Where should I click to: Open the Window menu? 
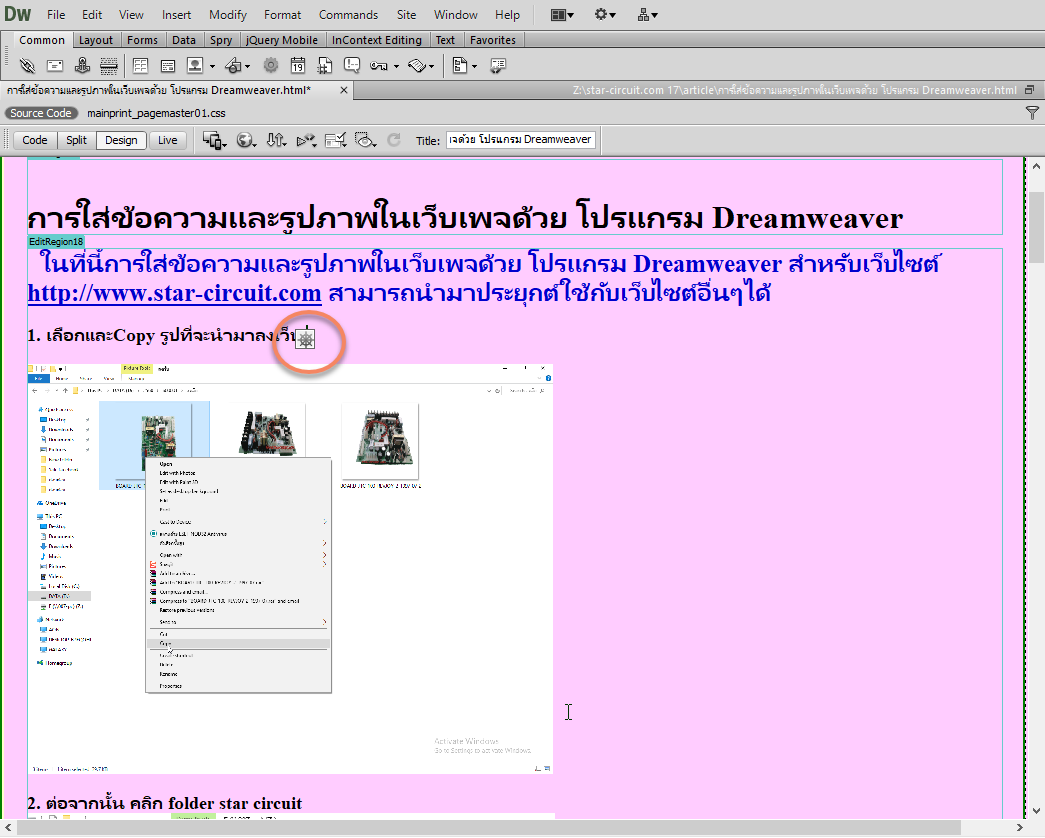pos(456,15)
